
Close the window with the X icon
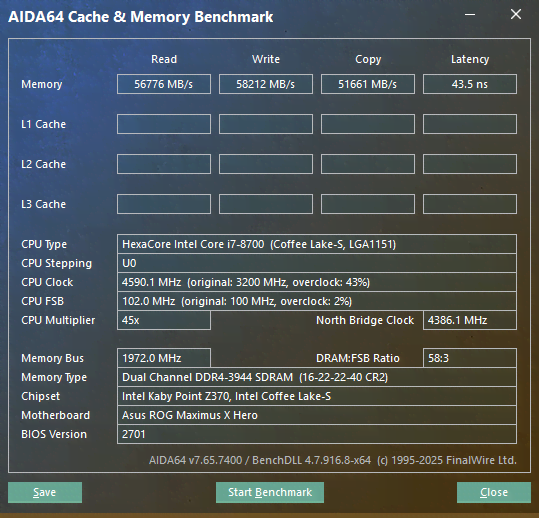click(x=516, y=14)
